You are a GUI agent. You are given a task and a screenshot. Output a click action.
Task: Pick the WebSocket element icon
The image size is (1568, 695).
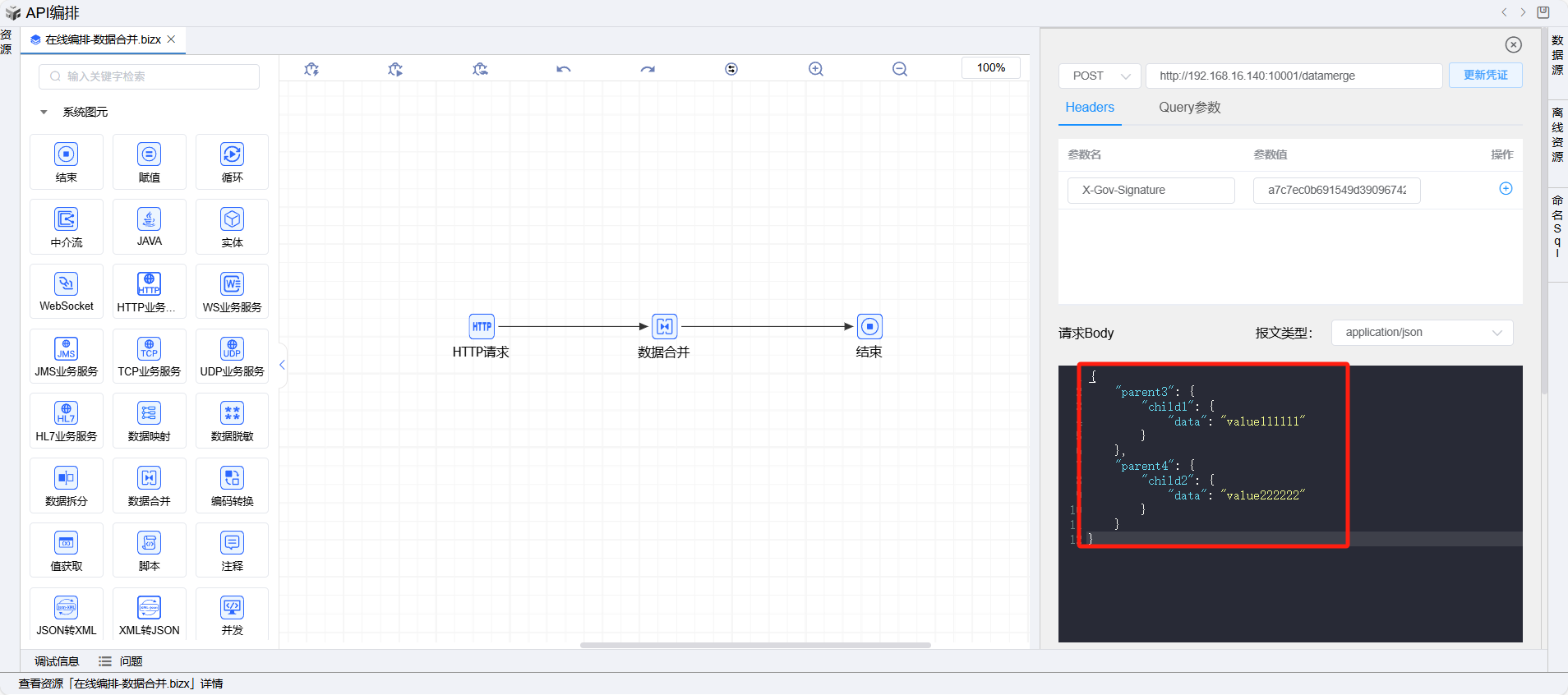(x=67, y=285)
